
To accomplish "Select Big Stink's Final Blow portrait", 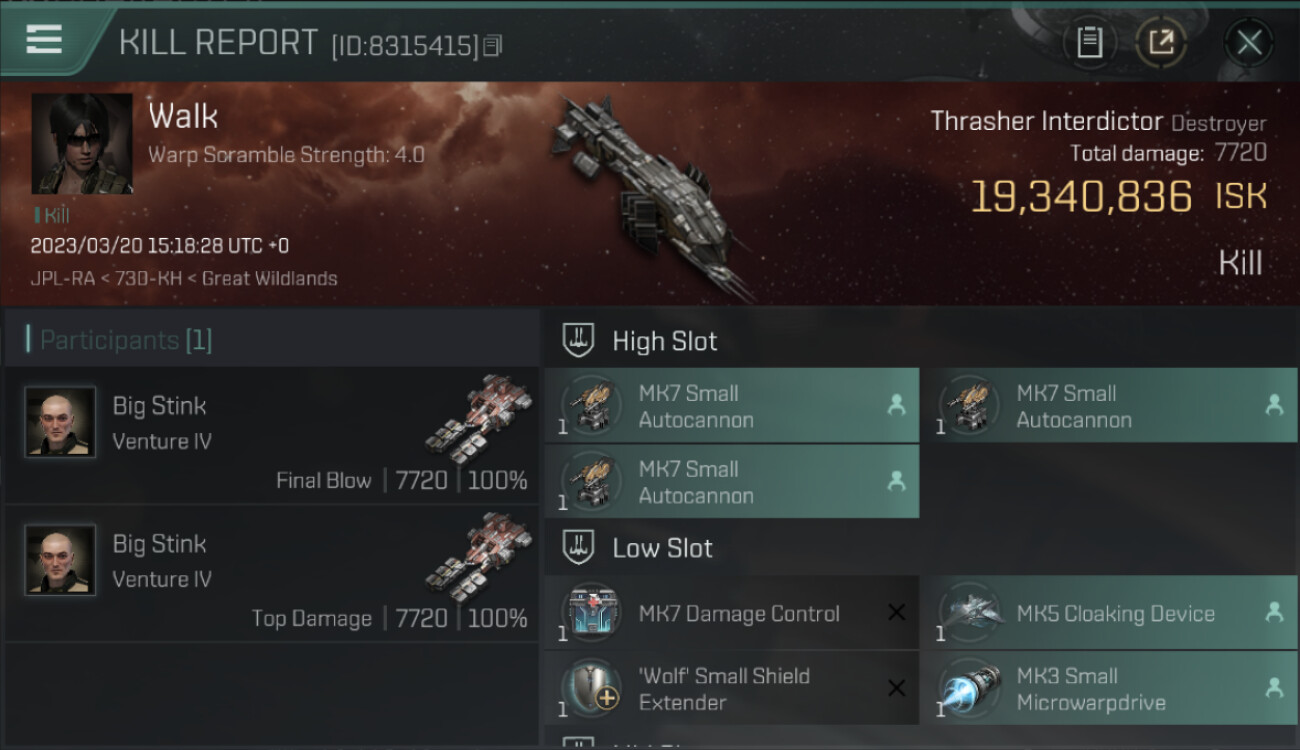I will click(x=60, y=422).
